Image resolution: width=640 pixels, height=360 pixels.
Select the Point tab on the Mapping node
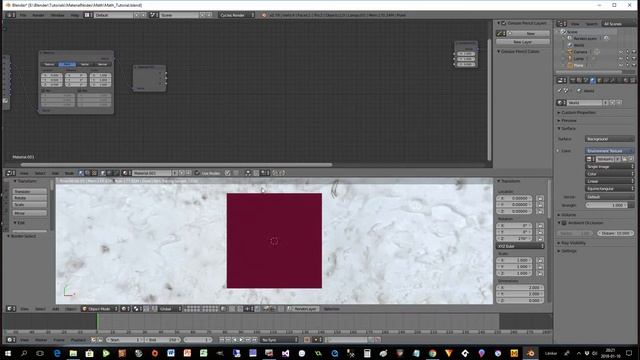(67, 64)
